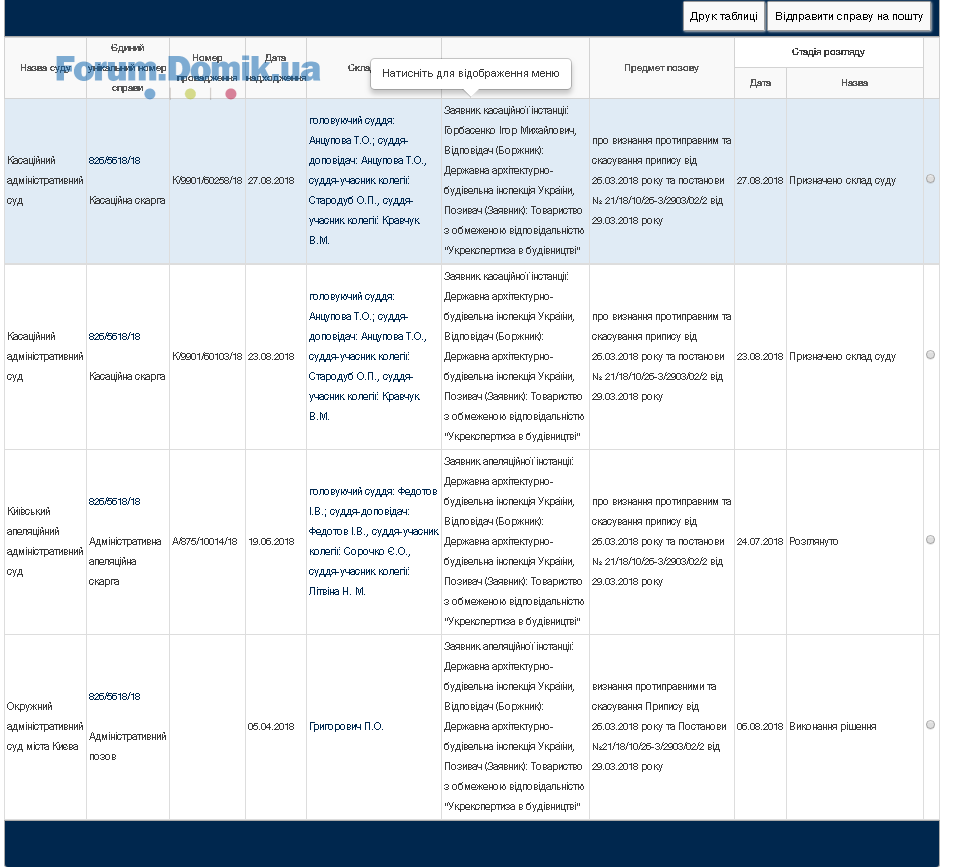Viewport: 964px width, 867px height.
Task: Click the 'Предмет позову' column header
Action: (x=662, y=68)
